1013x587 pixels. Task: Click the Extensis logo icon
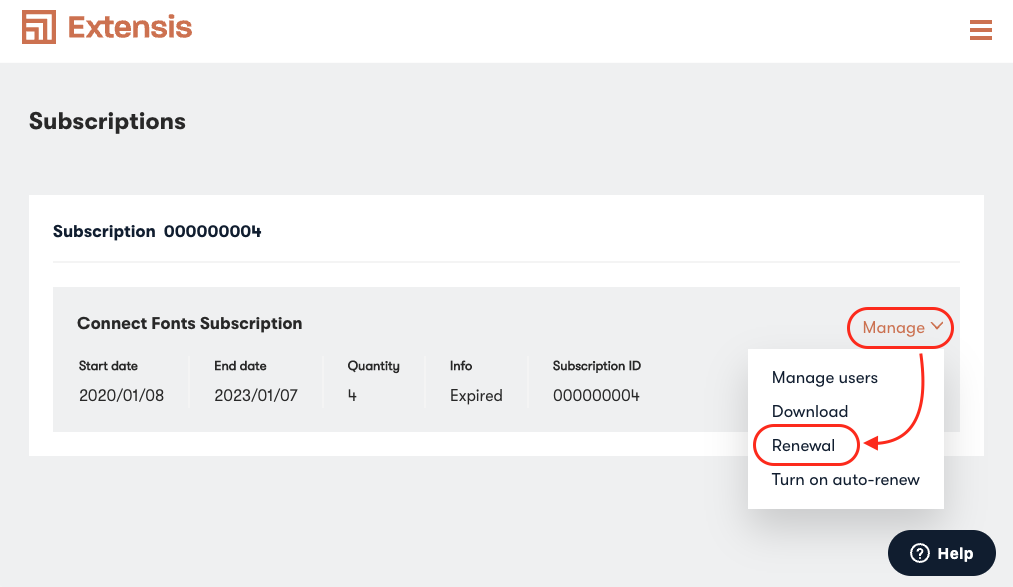click(x=39, y=27)
